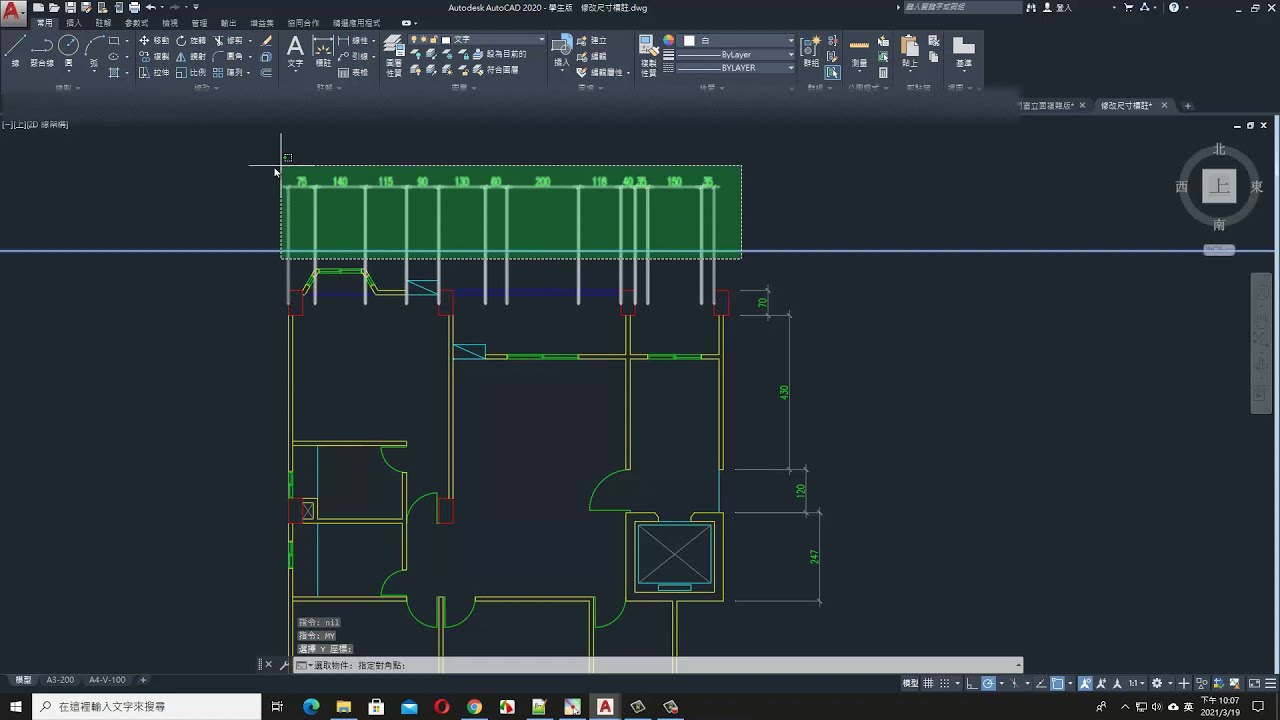Click 設為目前的 (Make Current) layer button
The image size is (1280, 720).
tap(500, 54)
